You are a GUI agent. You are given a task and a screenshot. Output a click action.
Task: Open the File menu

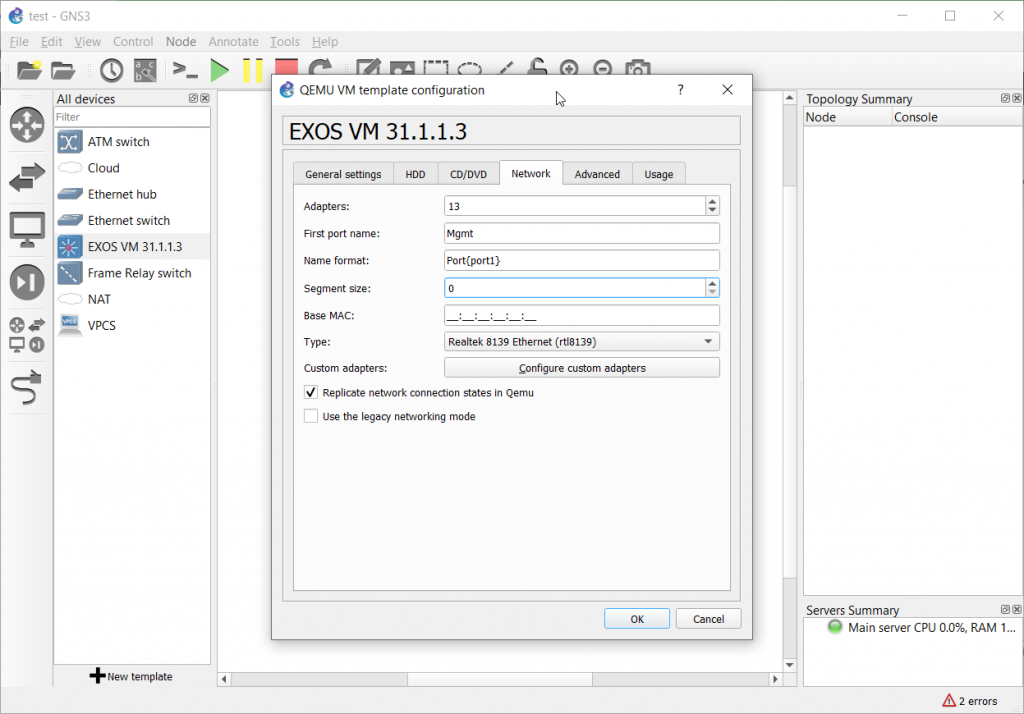(19, 41)
